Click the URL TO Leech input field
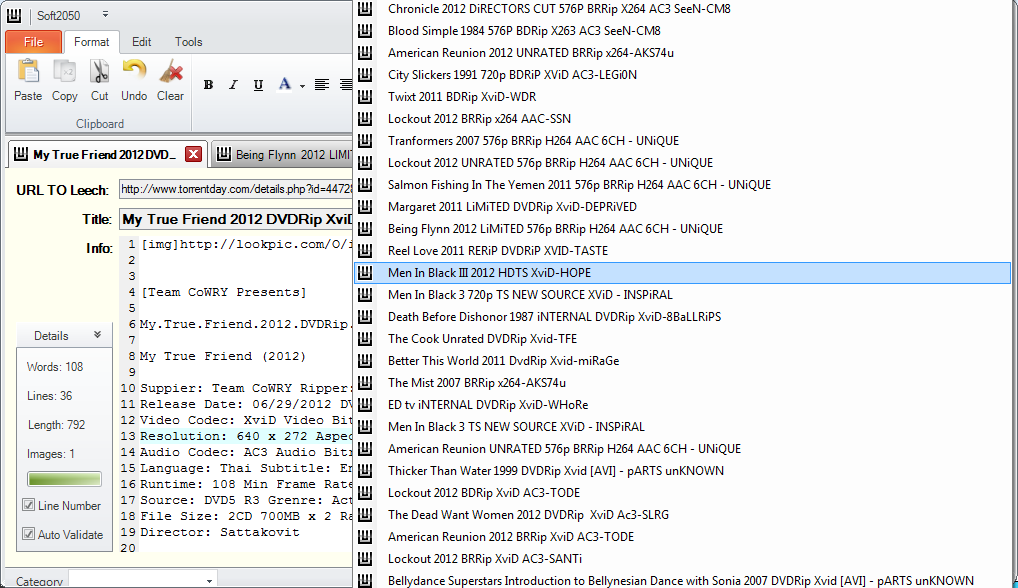This screenshot has width=1018, height=588. pos(235,189)
